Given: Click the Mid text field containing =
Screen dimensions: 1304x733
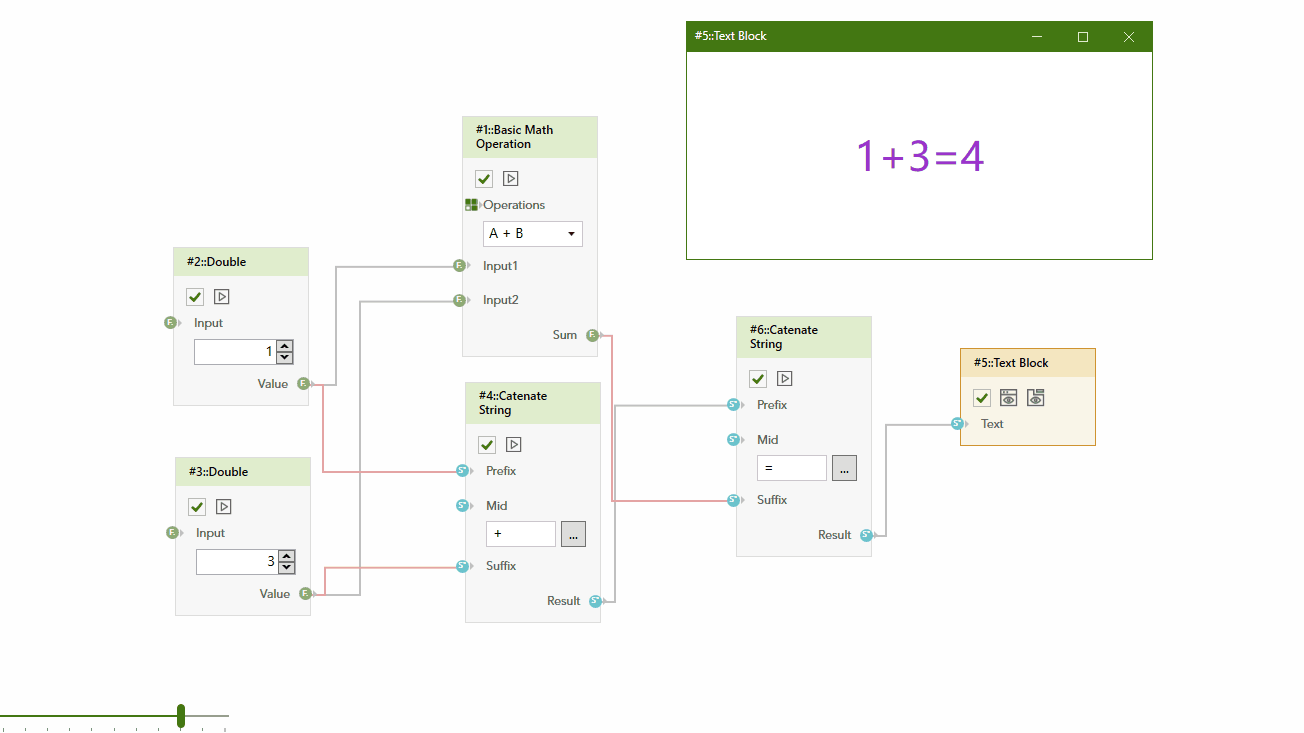Looking at the screenshot, I should click(x=792, y=468).
